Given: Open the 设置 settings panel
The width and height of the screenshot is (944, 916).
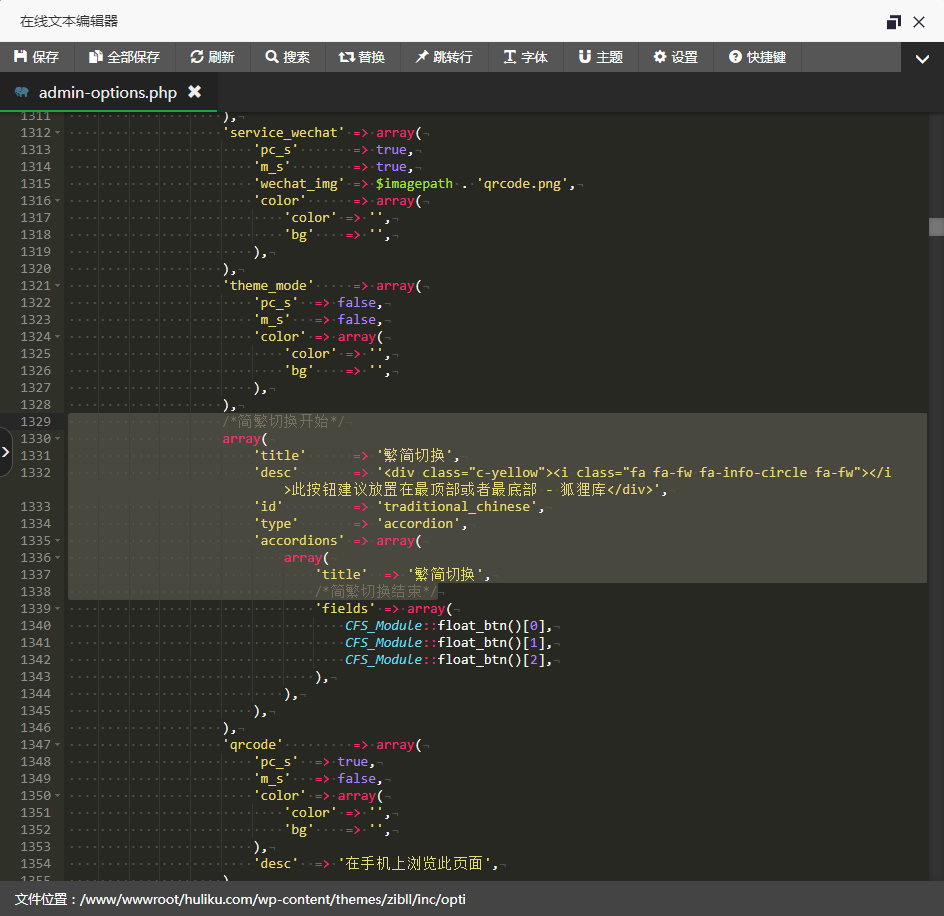Looking at the screenshot, I should (675, 57).
